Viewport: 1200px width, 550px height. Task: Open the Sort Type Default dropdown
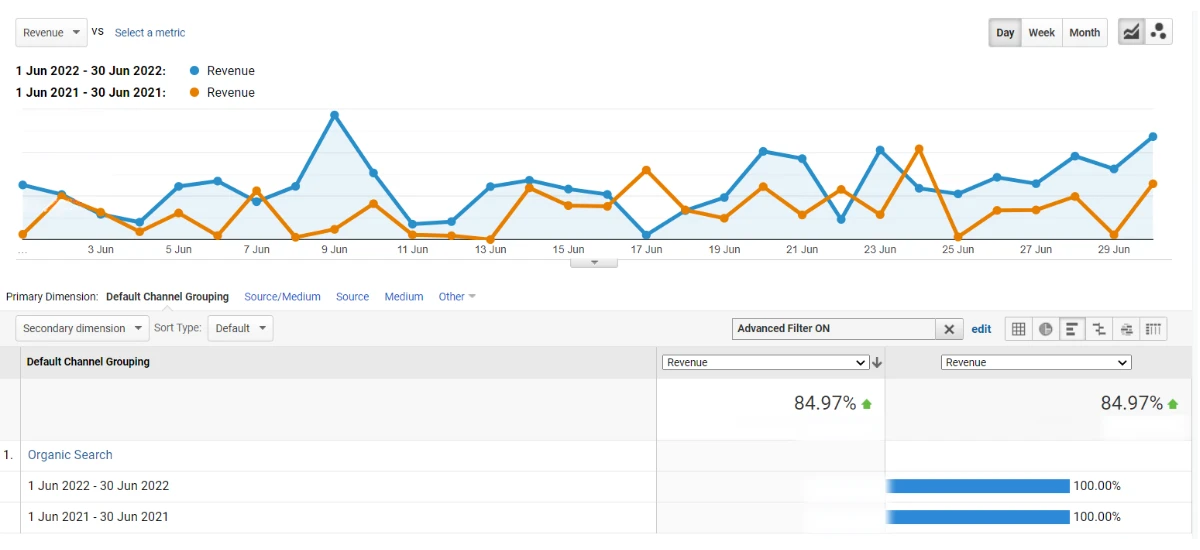click(240, 328)
